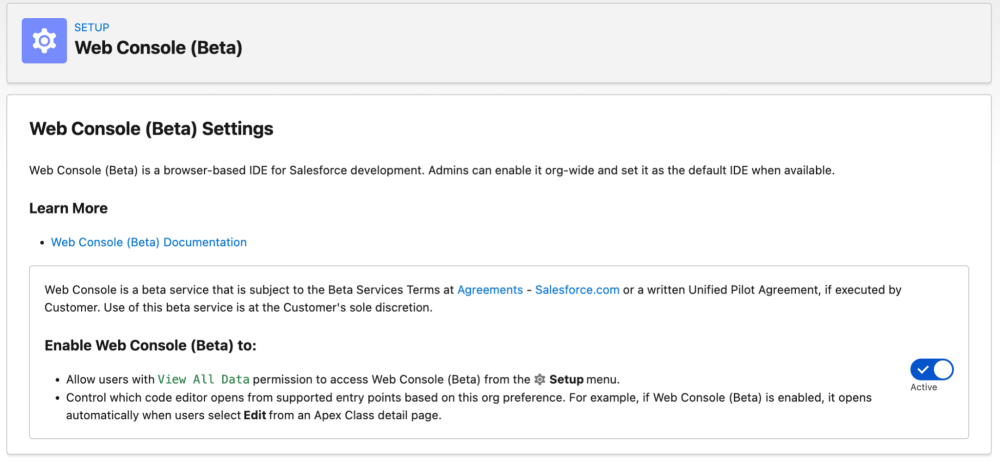Click the "Enable Web Console (Beta) to:" heading
1000x463 pixels.
pyautogui.click(x=151, y=346)
